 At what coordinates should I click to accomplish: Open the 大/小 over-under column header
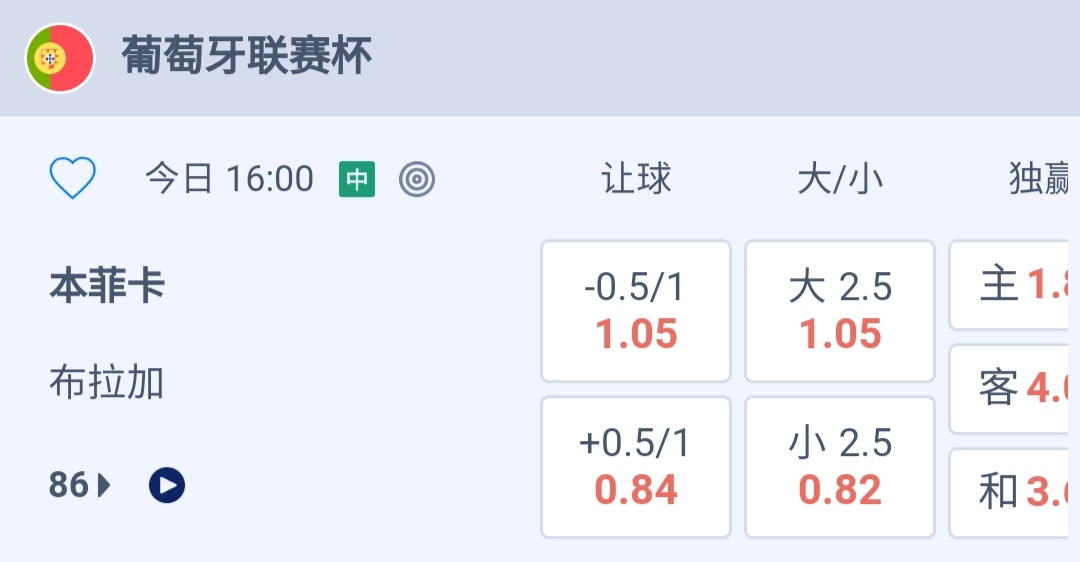[840, 179]
